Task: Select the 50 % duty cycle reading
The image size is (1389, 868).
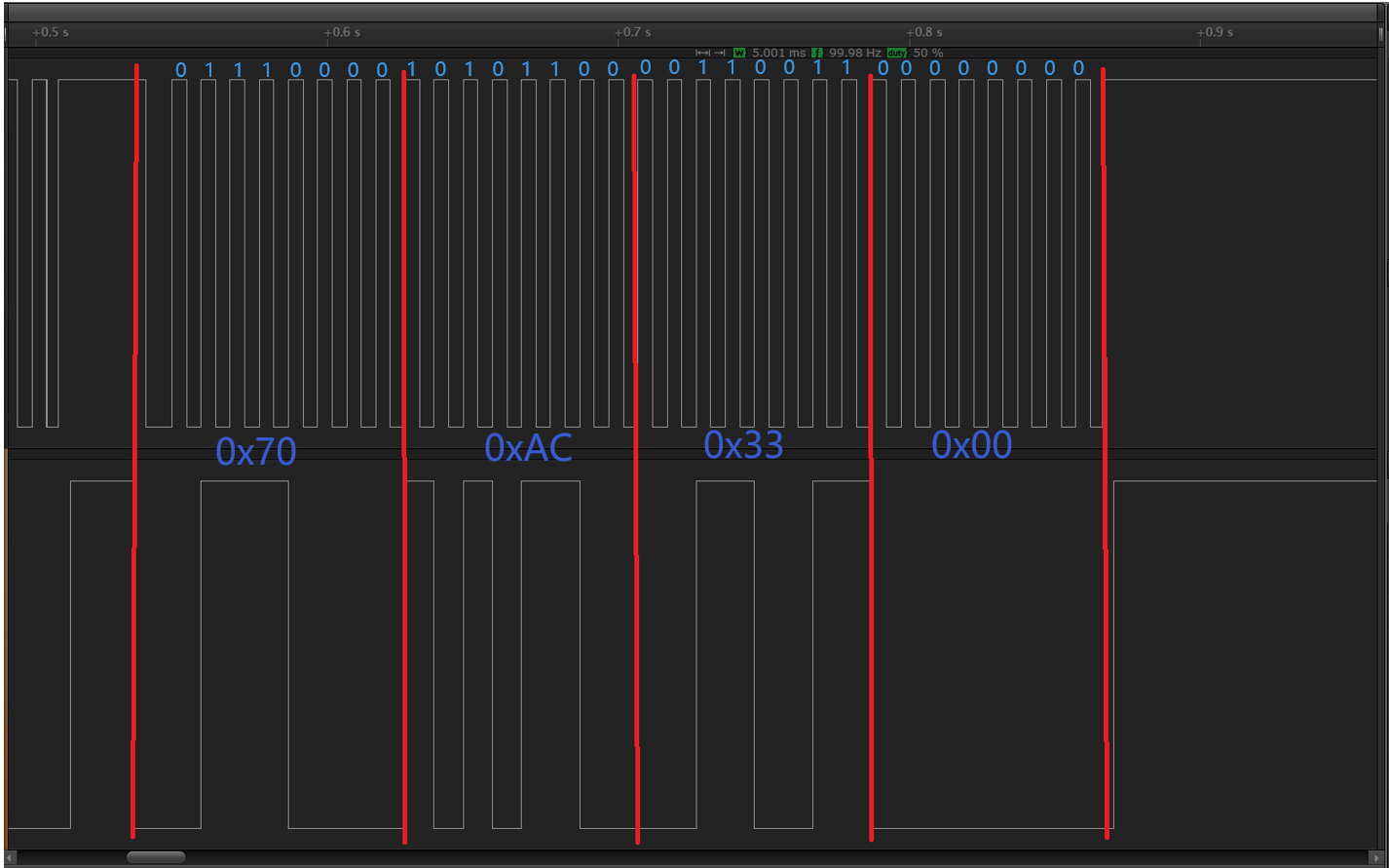Action: coord(928,53)
